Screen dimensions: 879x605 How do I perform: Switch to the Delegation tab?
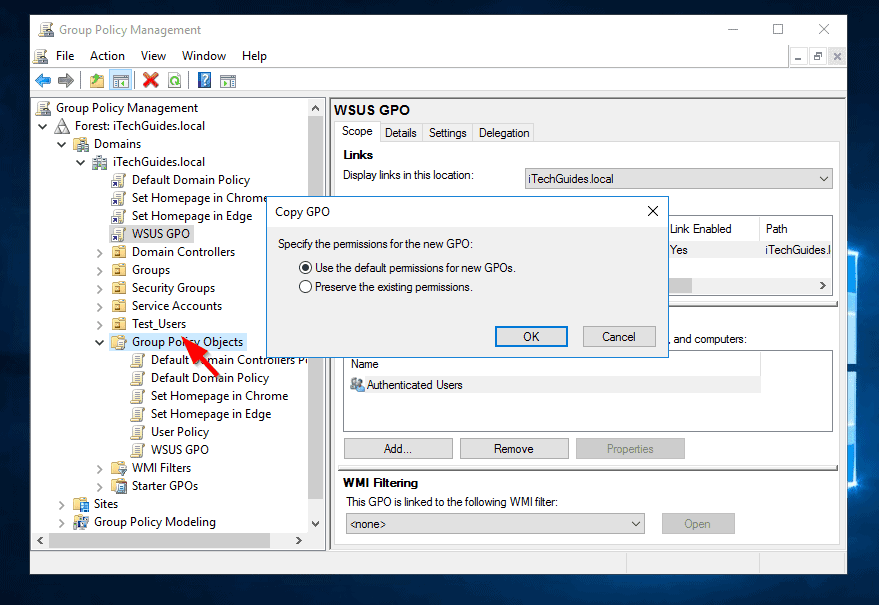tap(503, 133)
